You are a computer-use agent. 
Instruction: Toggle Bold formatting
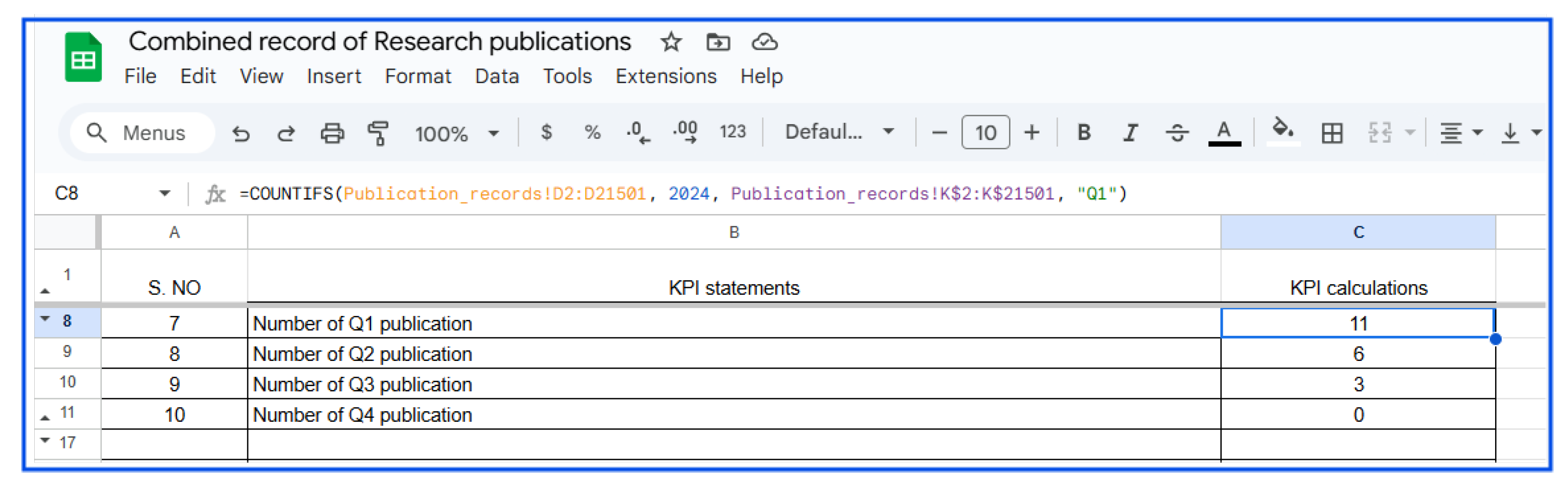[x=1083, y=132]
